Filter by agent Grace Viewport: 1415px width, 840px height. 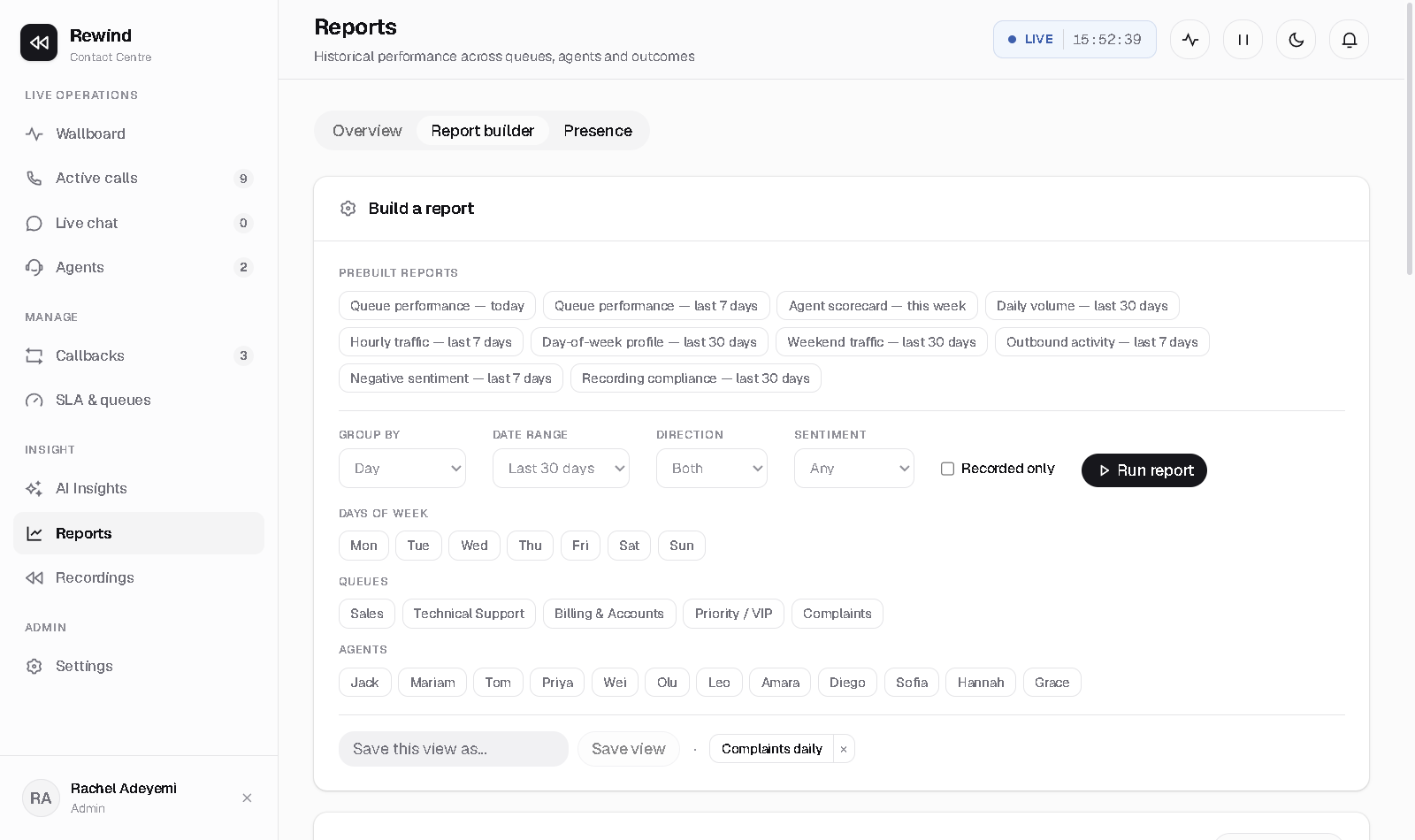pos(1052,683)
